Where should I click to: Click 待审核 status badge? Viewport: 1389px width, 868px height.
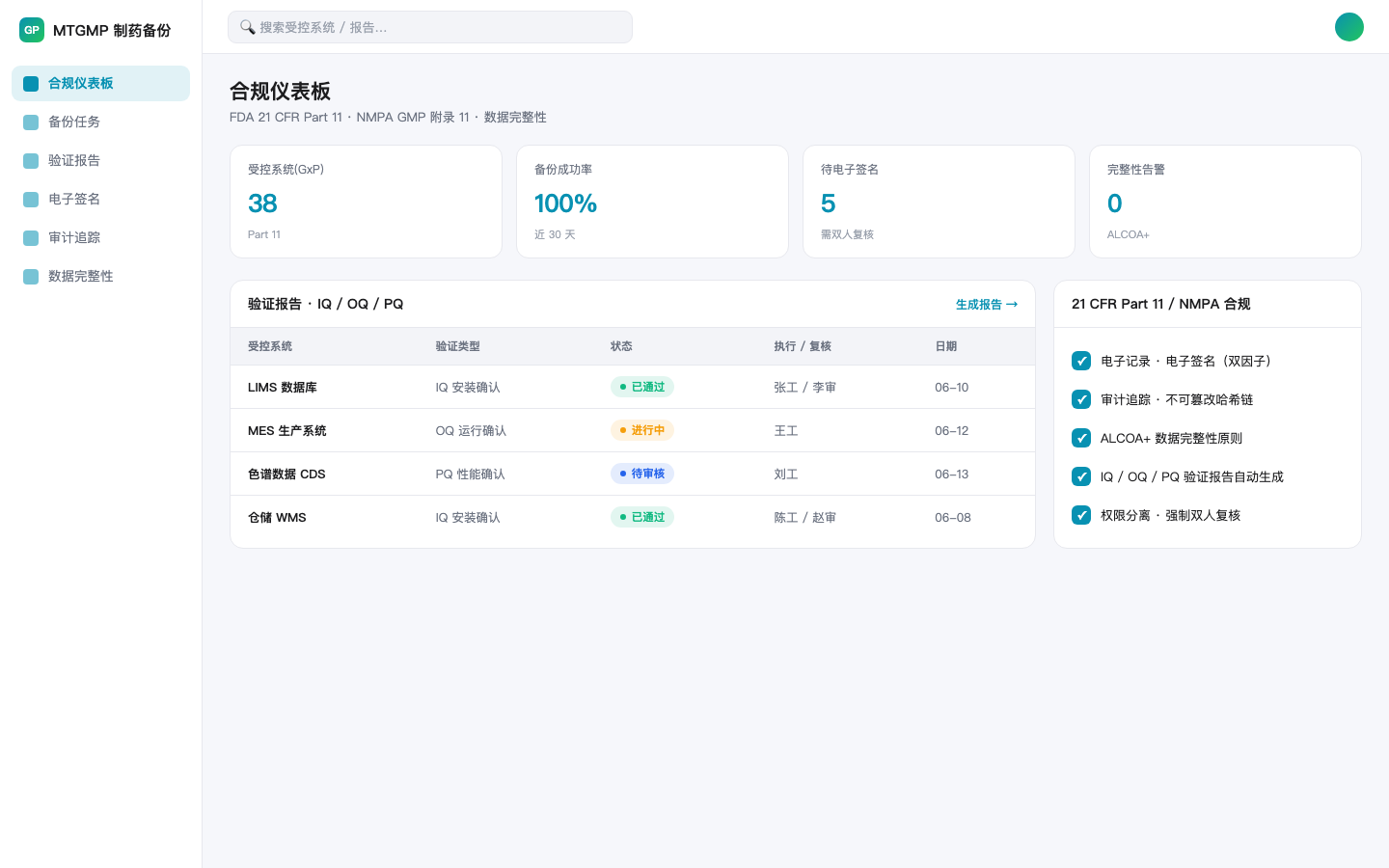point(642,474)
